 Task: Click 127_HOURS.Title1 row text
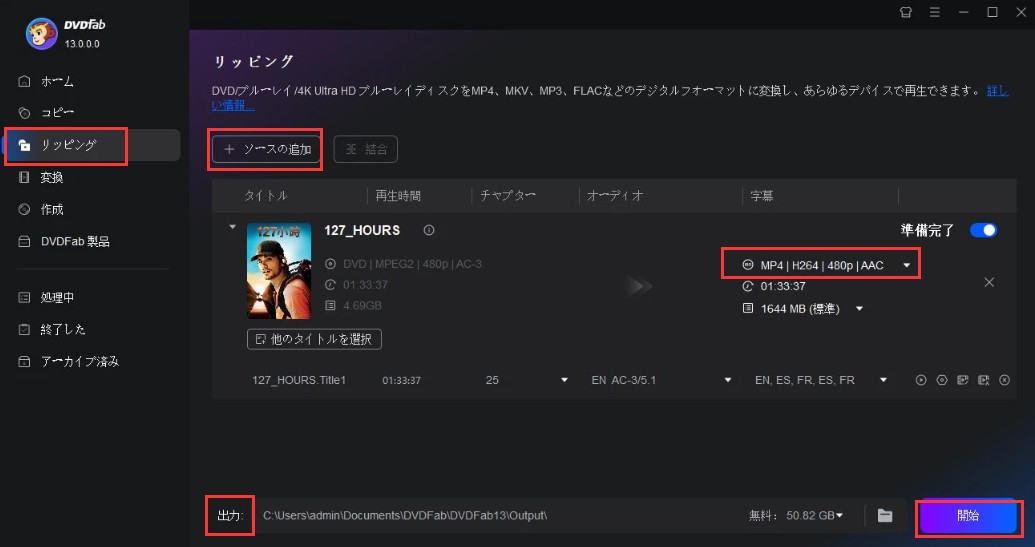299,380
